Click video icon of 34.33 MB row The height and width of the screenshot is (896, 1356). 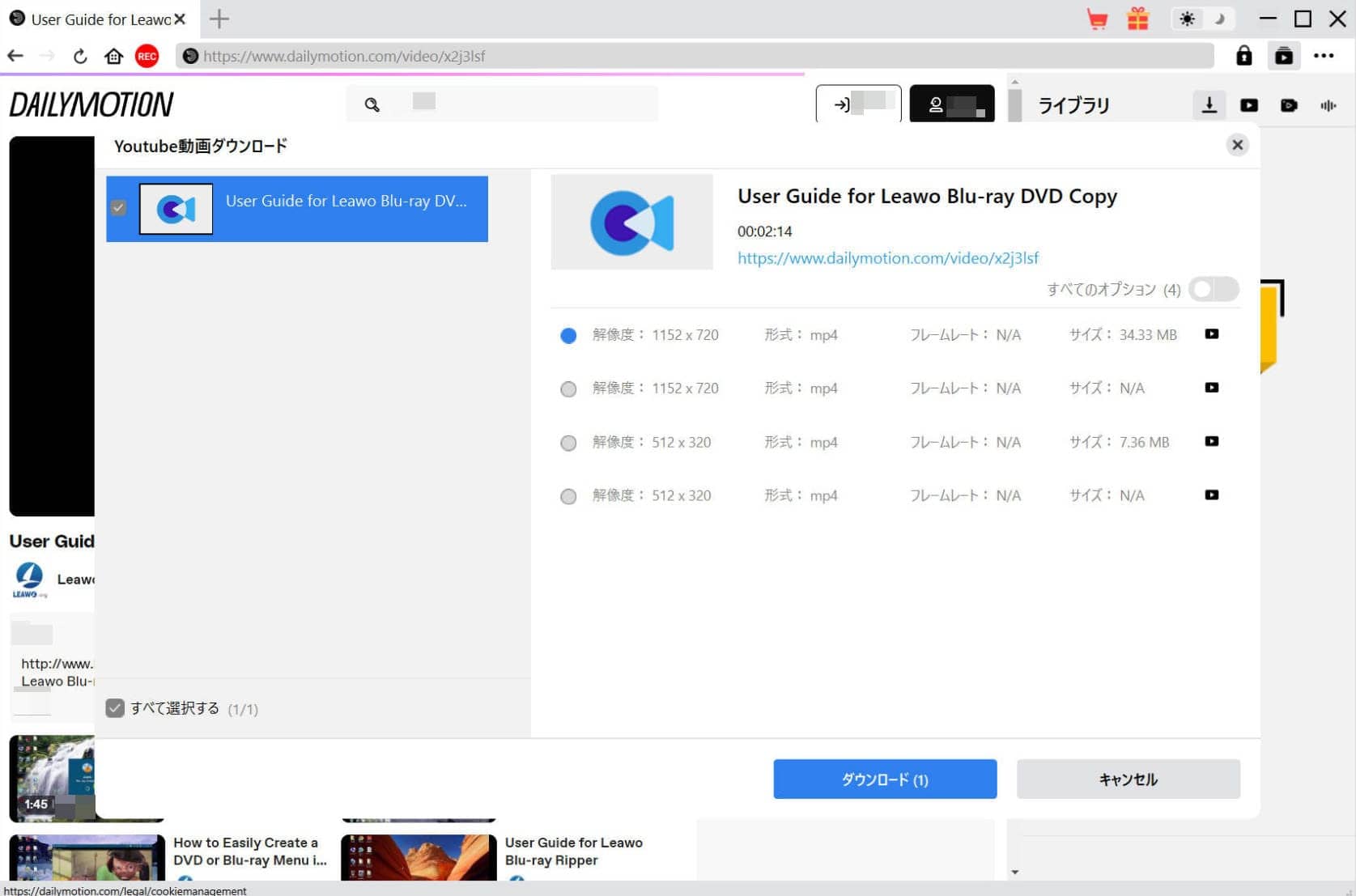[1211, 333]
